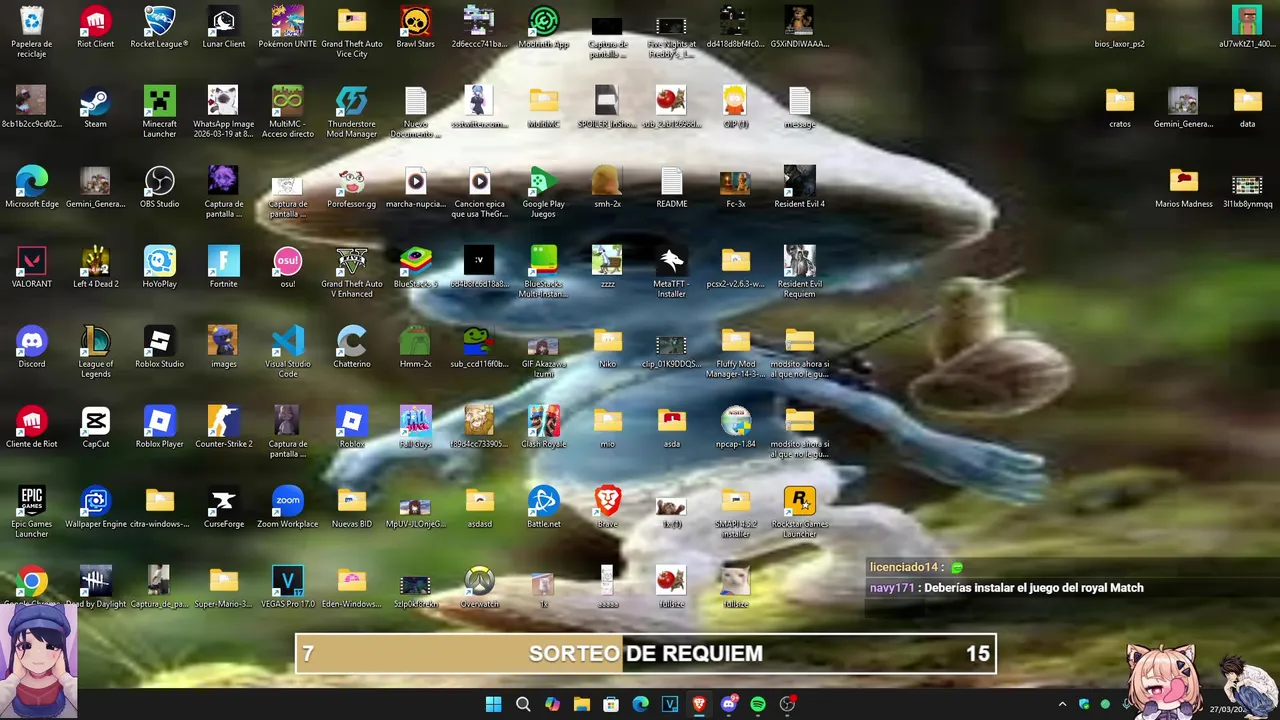Open Visual Studio Code shortcut
The width and height of the screenshot is (1280, 720).
click(x=288, y=351)
